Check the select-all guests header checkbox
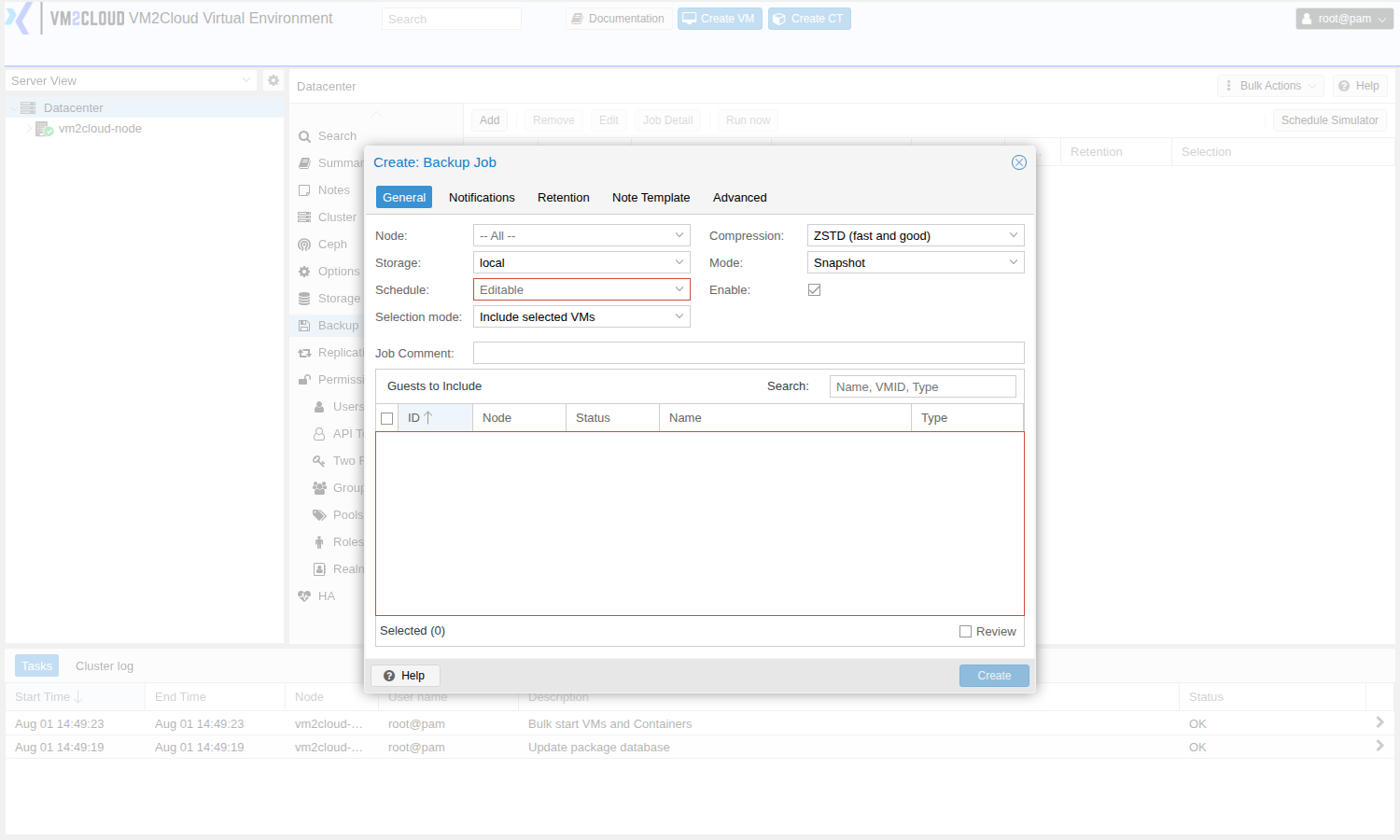The image size is (1400, 840). [x=387, y=418]
